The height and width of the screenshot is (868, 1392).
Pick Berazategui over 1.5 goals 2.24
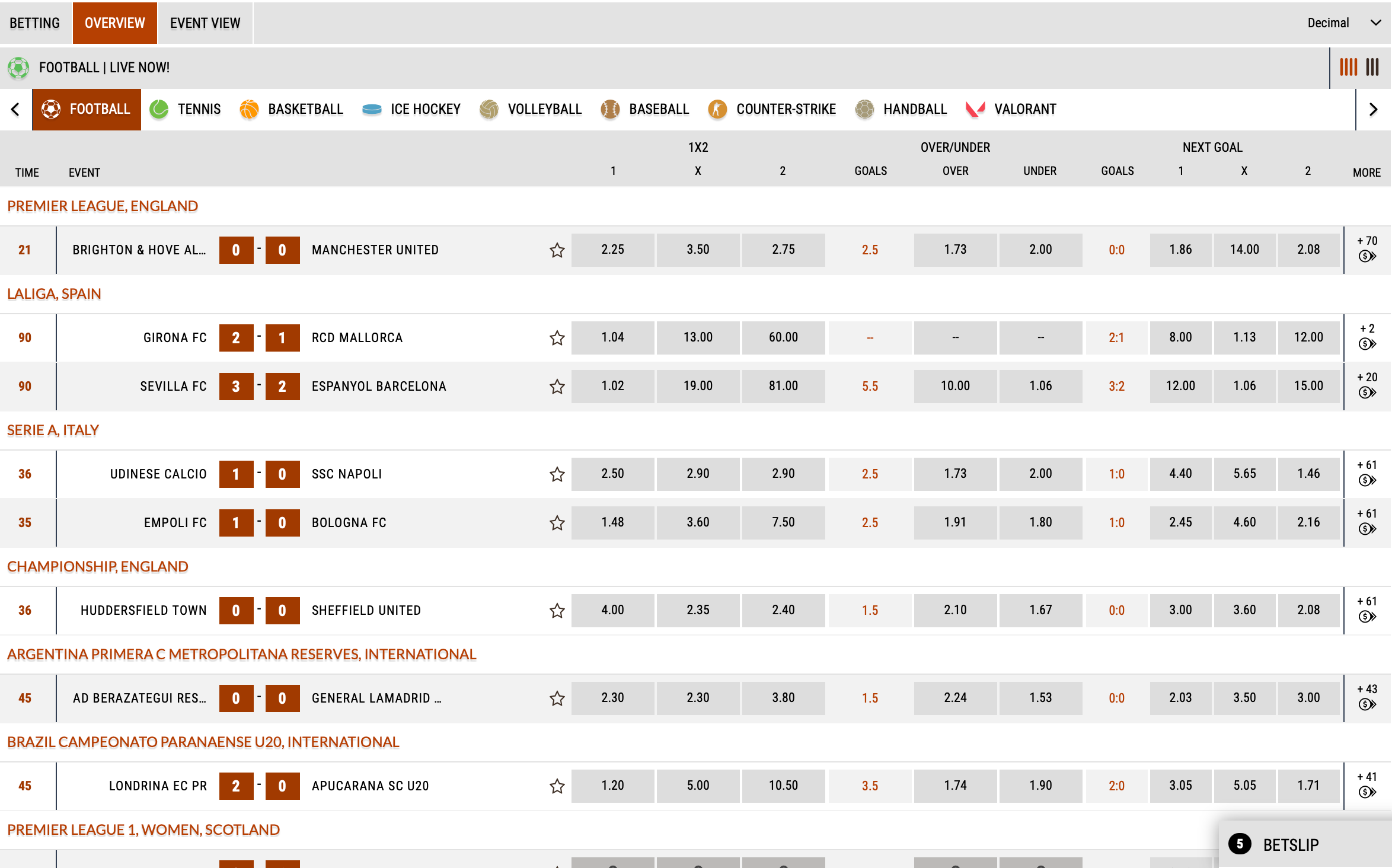pyautogui.click(x=955, y=698)
